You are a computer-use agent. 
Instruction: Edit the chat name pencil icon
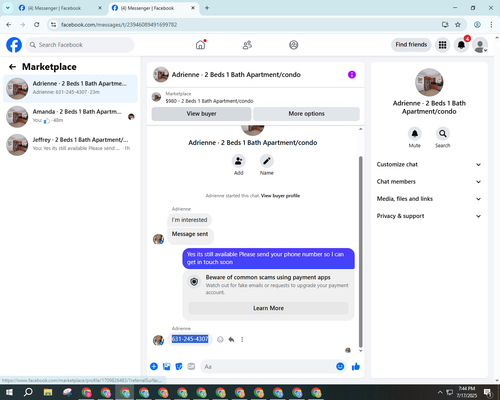pyautogui.click(x=267, y=161)
